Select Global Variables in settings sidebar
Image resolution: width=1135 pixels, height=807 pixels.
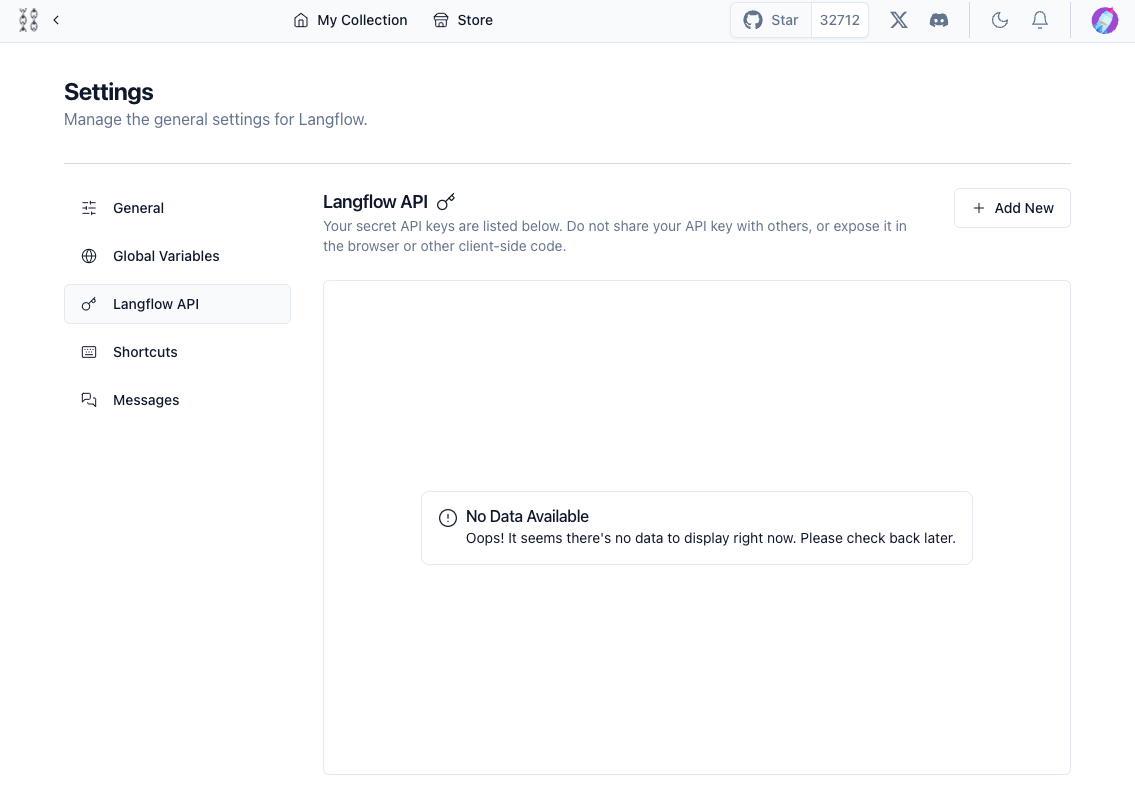177,256
